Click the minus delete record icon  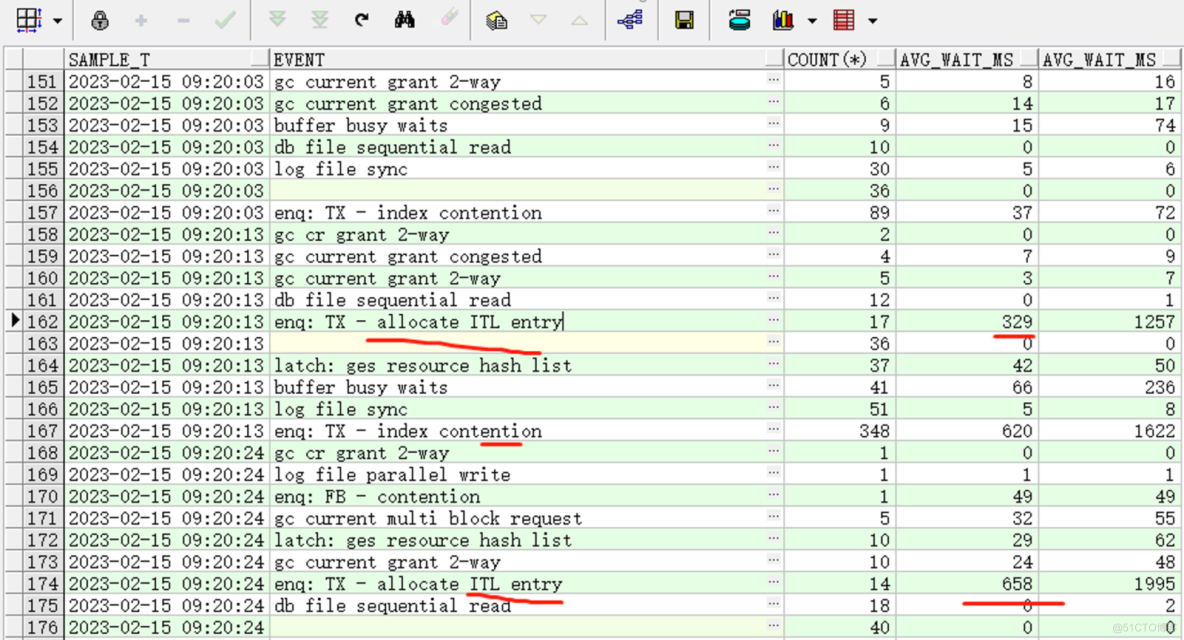pos(183,20)
